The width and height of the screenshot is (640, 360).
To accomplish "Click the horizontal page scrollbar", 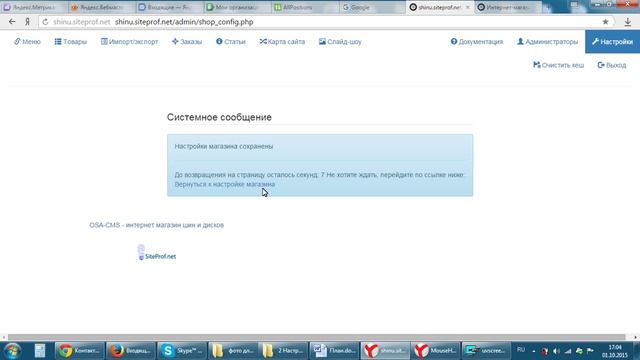I will [x=317, y=337].
